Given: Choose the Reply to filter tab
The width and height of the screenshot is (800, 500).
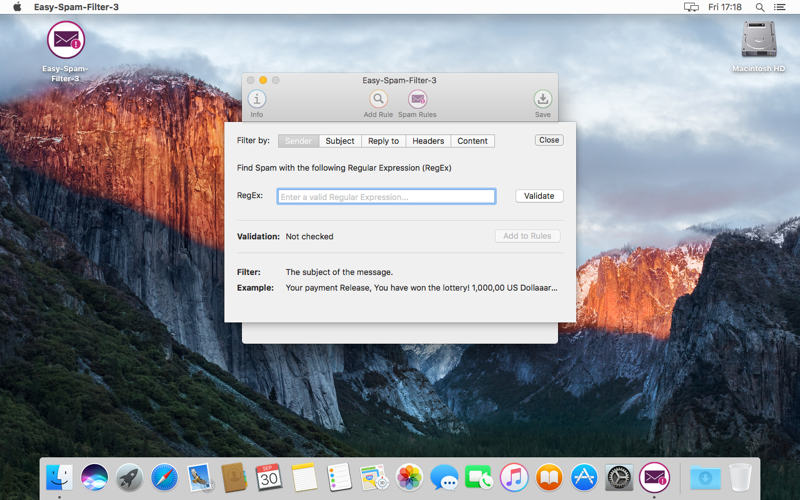Looking at the screenshot, I should 384,141.
